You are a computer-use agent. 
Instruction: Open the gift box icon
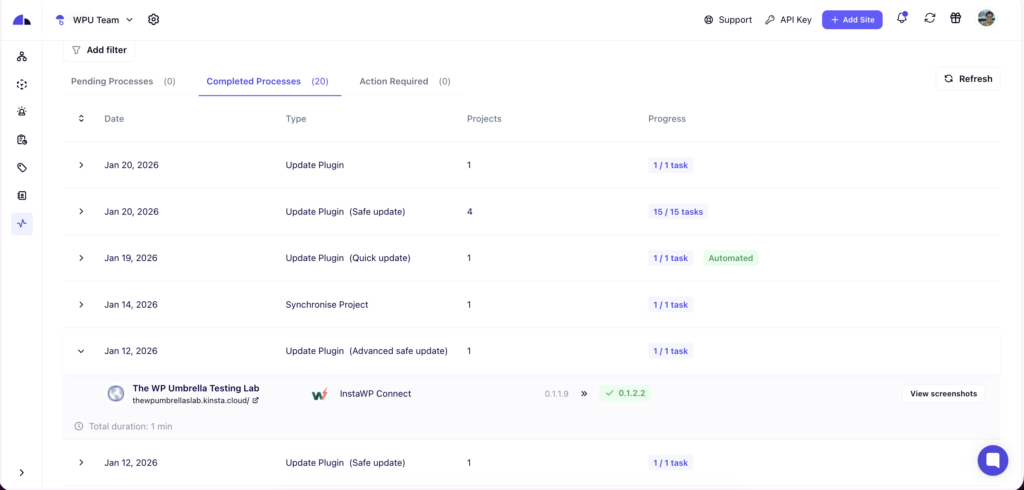coord(955,19)
